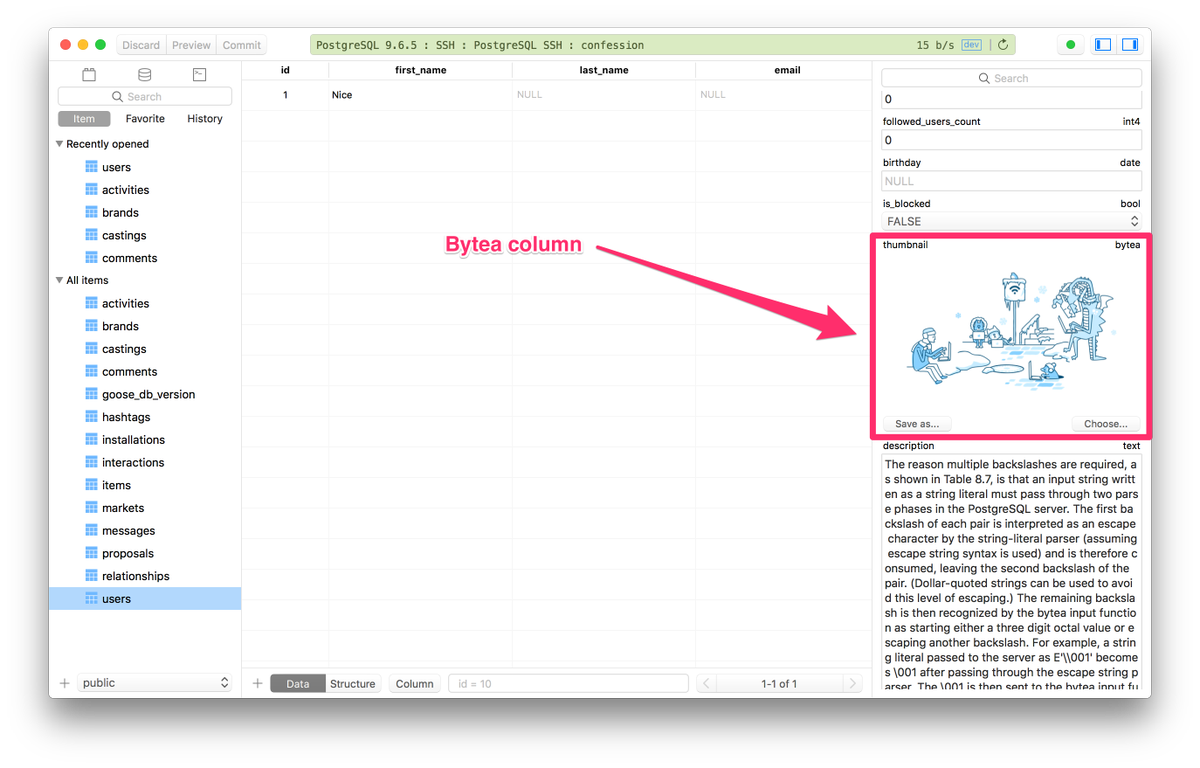Click Choose... to replace the bytea thumbnail

1105,423
